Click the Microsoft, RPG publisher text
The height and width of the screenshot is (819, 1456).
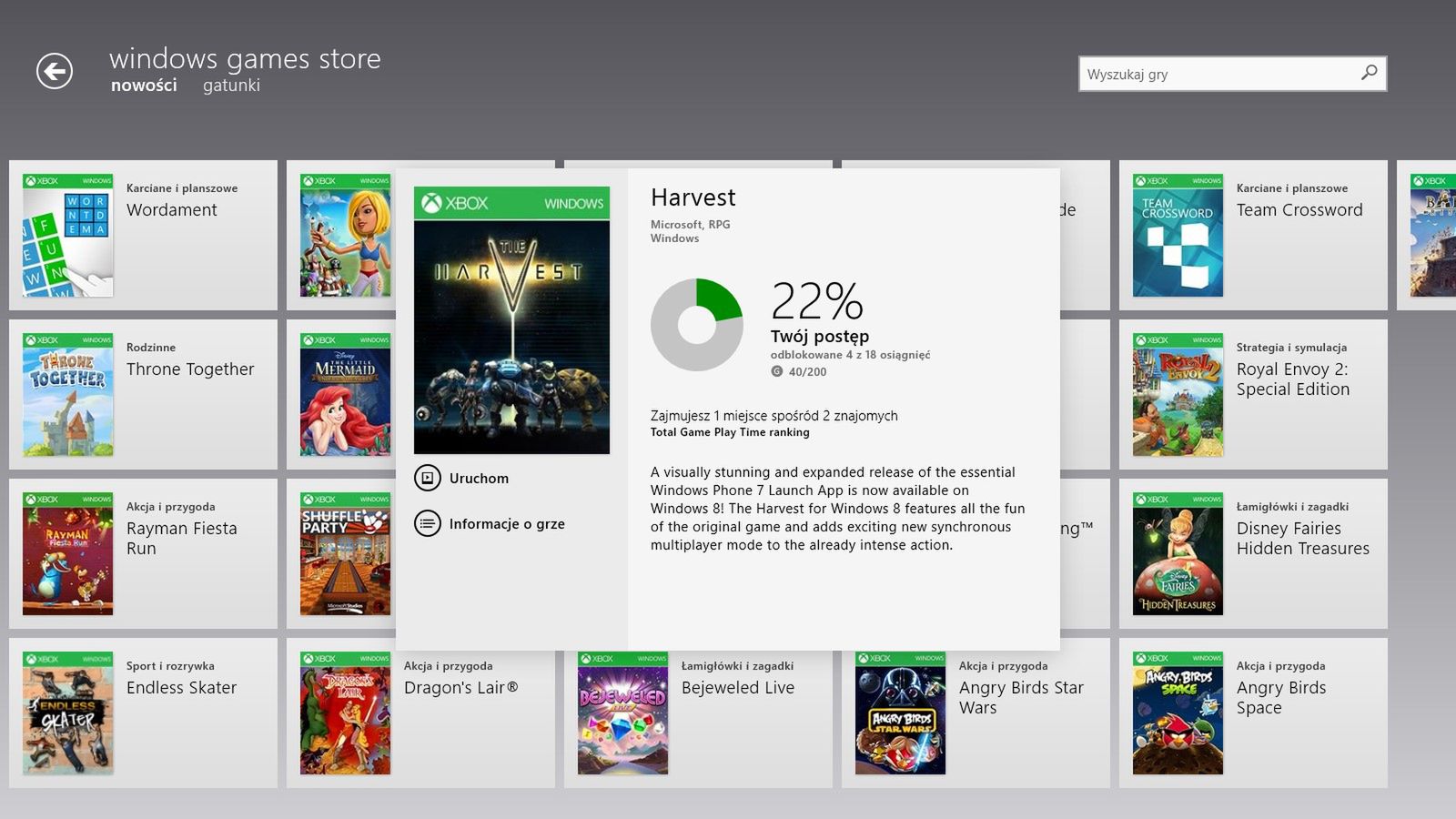click(x=691, y=224)
